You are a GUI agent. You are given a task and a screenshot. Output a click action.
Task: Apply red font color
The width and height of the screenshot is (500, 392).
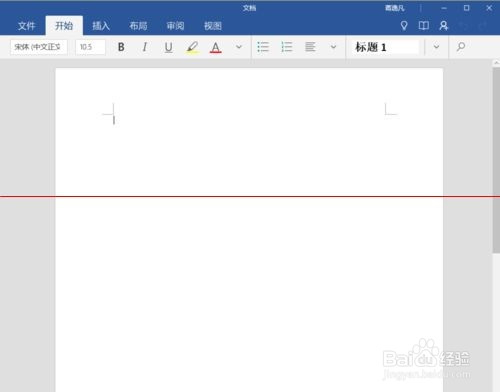(x=216, y=47)
